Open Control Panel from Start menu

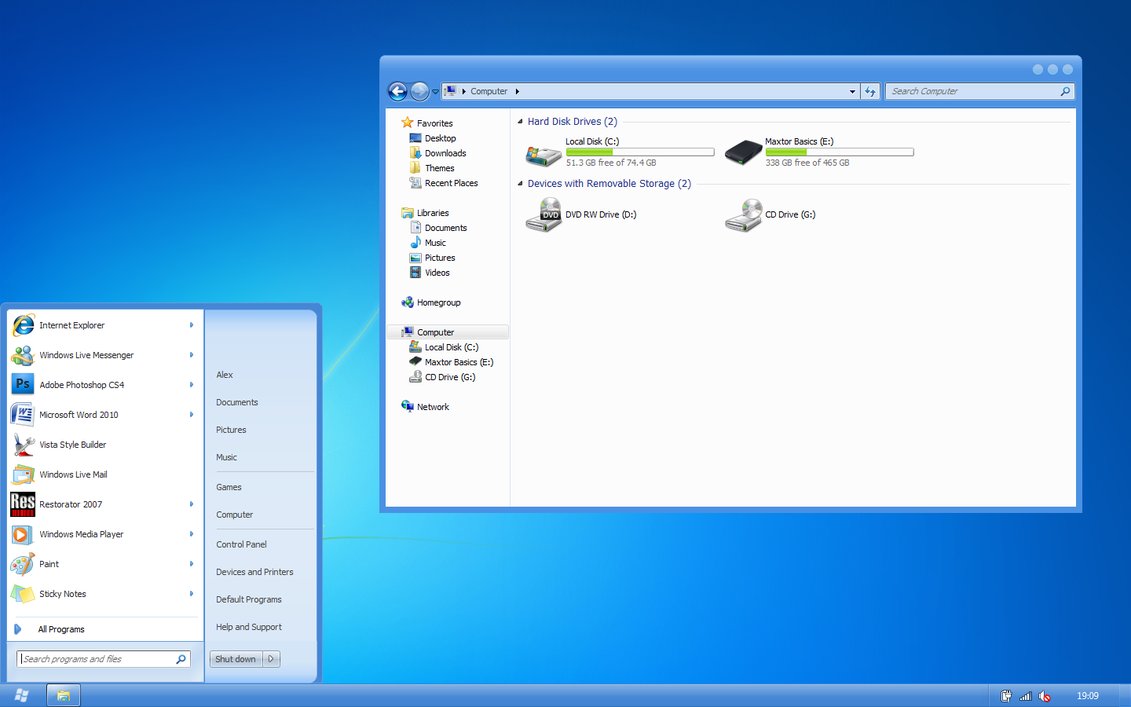(241, 545)
